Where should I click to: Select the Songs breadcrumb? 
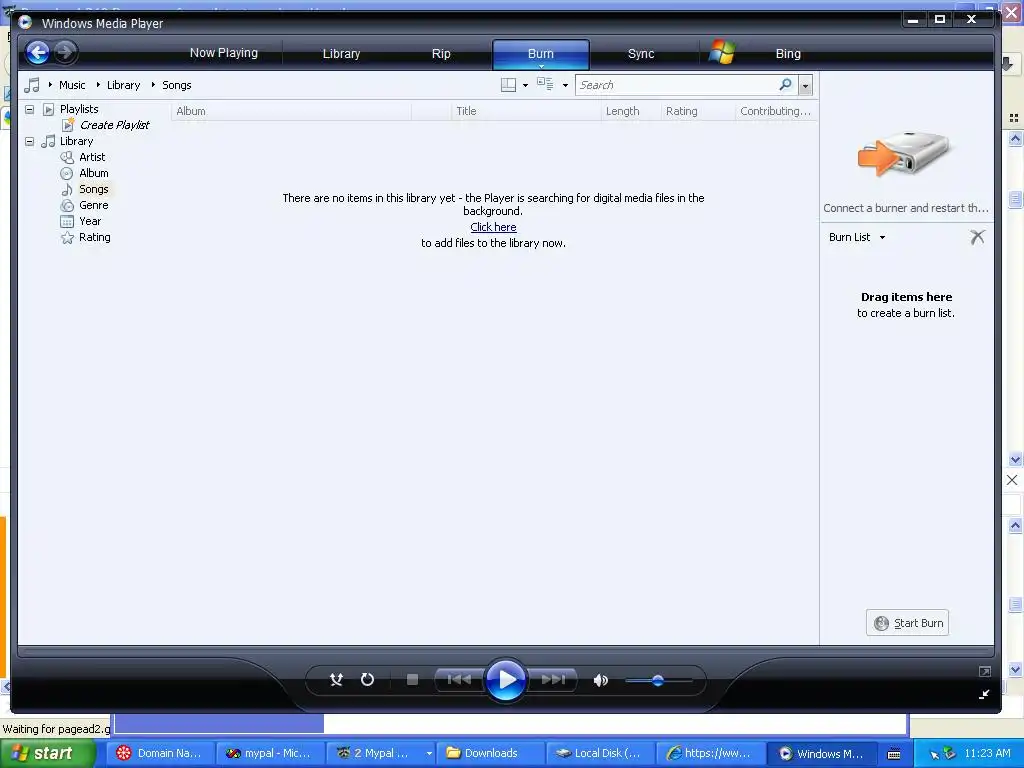tap(176, 85)
